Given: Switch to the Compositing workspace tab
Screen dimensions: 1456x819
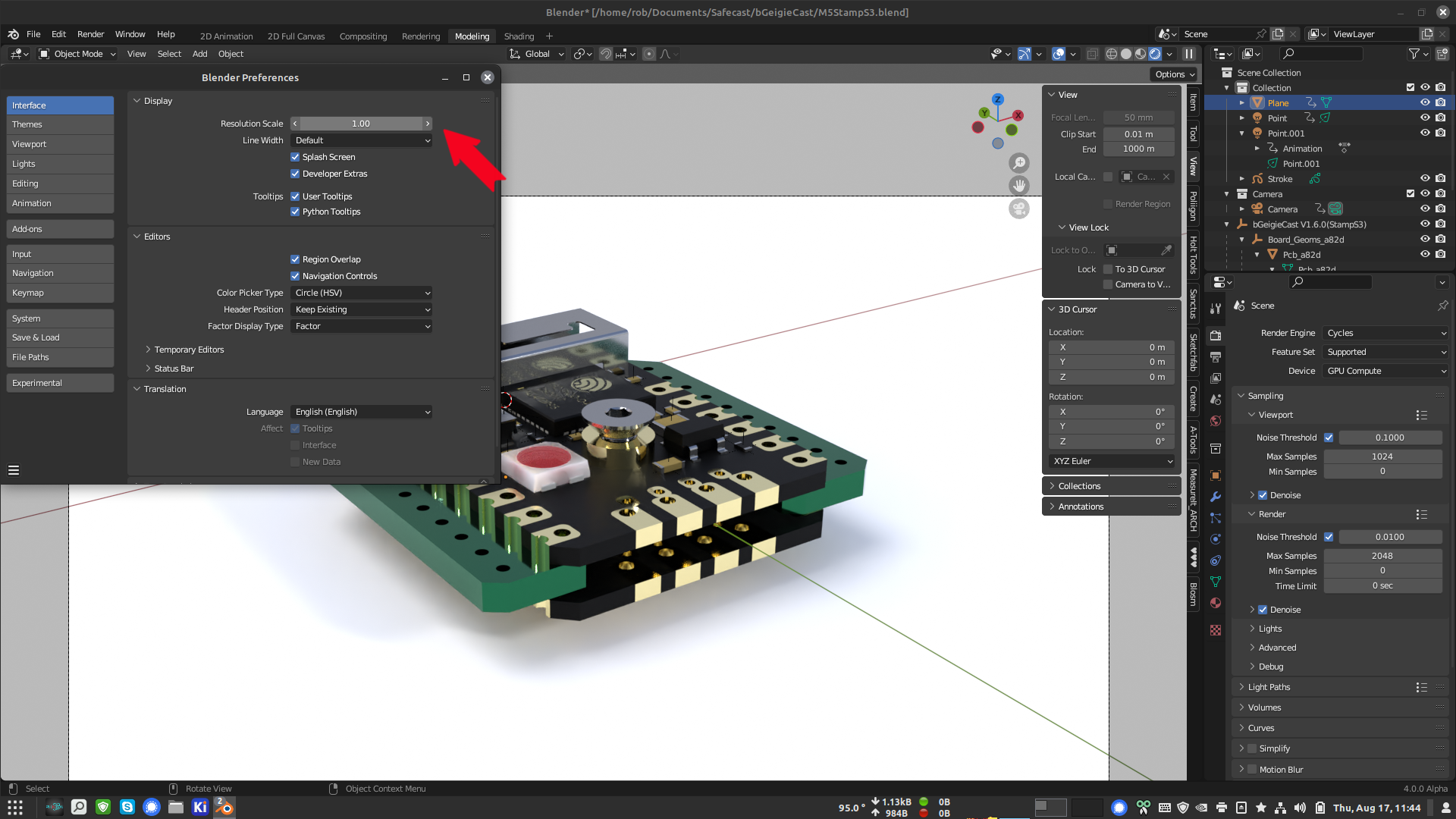Looking at the screenshot, I should pyautogui.click(x=362, y=36).
